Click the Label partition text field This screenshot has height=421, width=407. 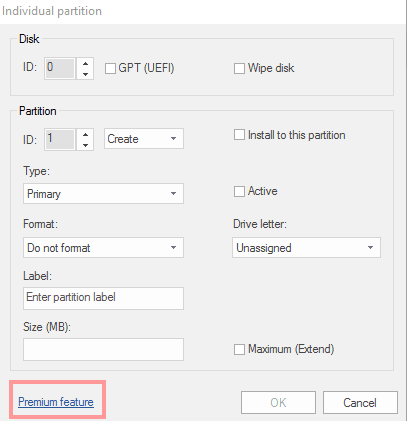coord(103,298)
